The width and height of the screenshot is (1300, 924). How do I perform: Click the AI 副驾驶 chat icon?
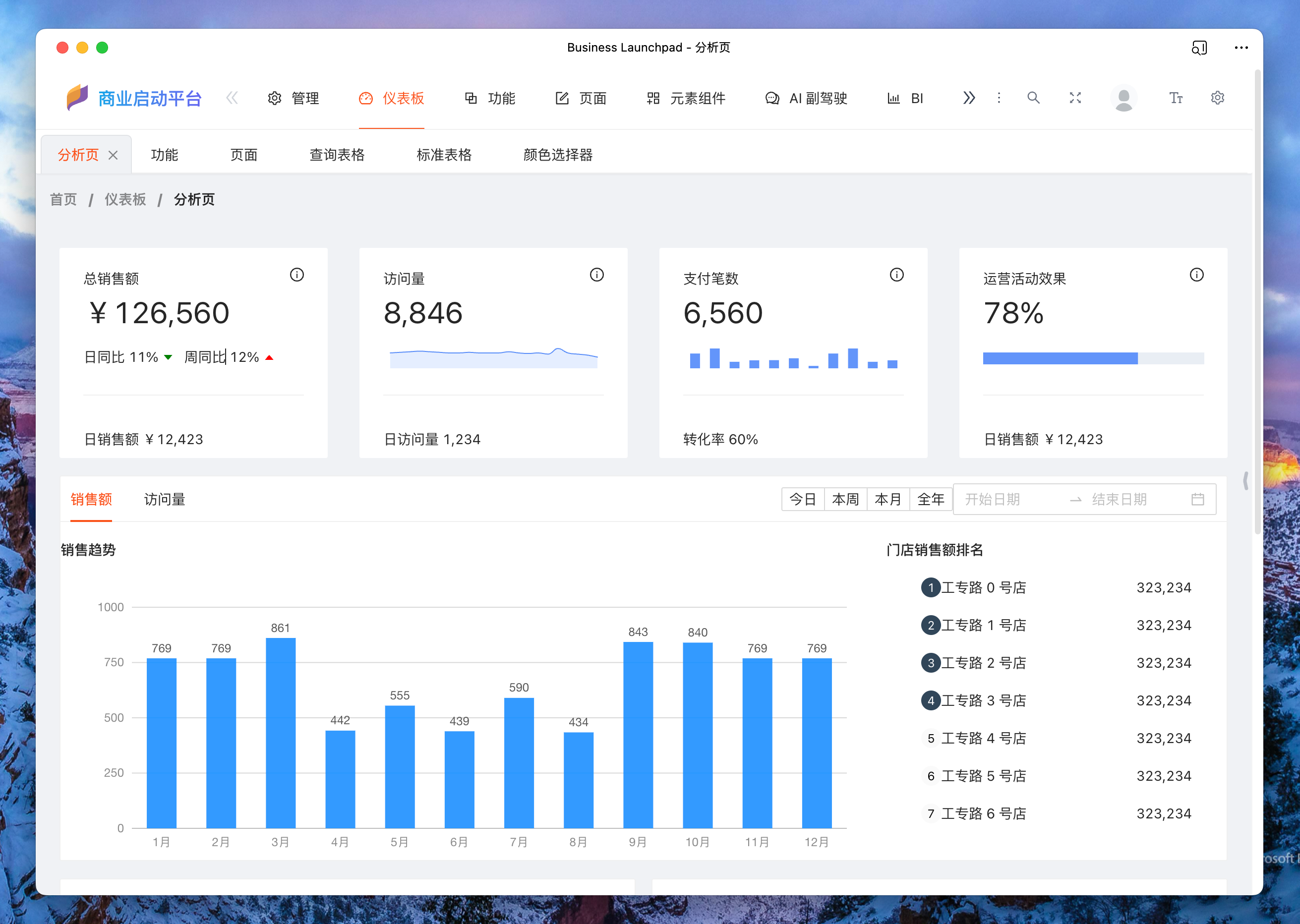[772, 99]
